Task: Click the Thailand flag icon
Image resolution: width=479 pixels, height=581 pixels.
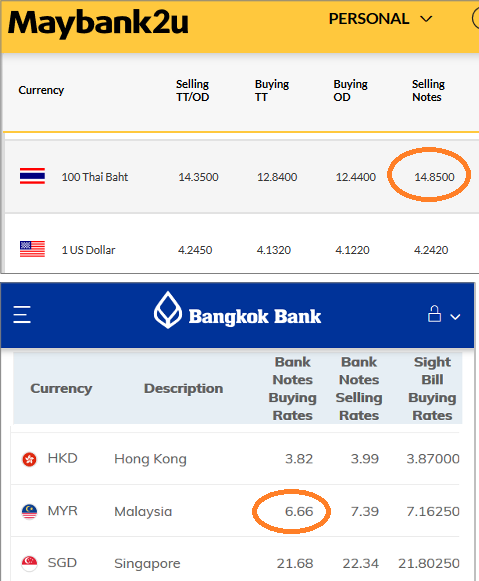Action: pos(32,176)
